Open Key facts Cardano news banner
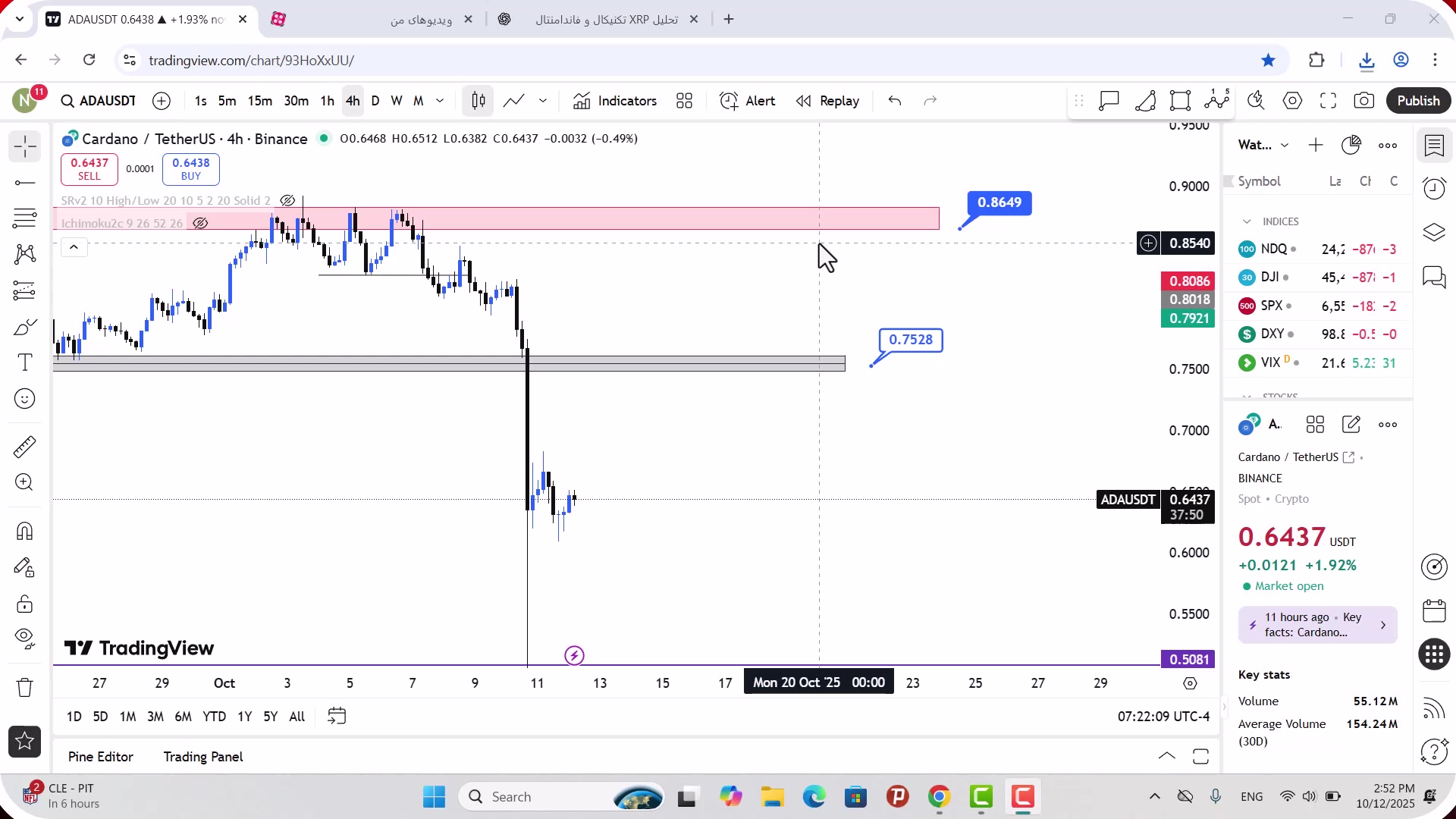1456x819 pixels. tap(1317, 625)
